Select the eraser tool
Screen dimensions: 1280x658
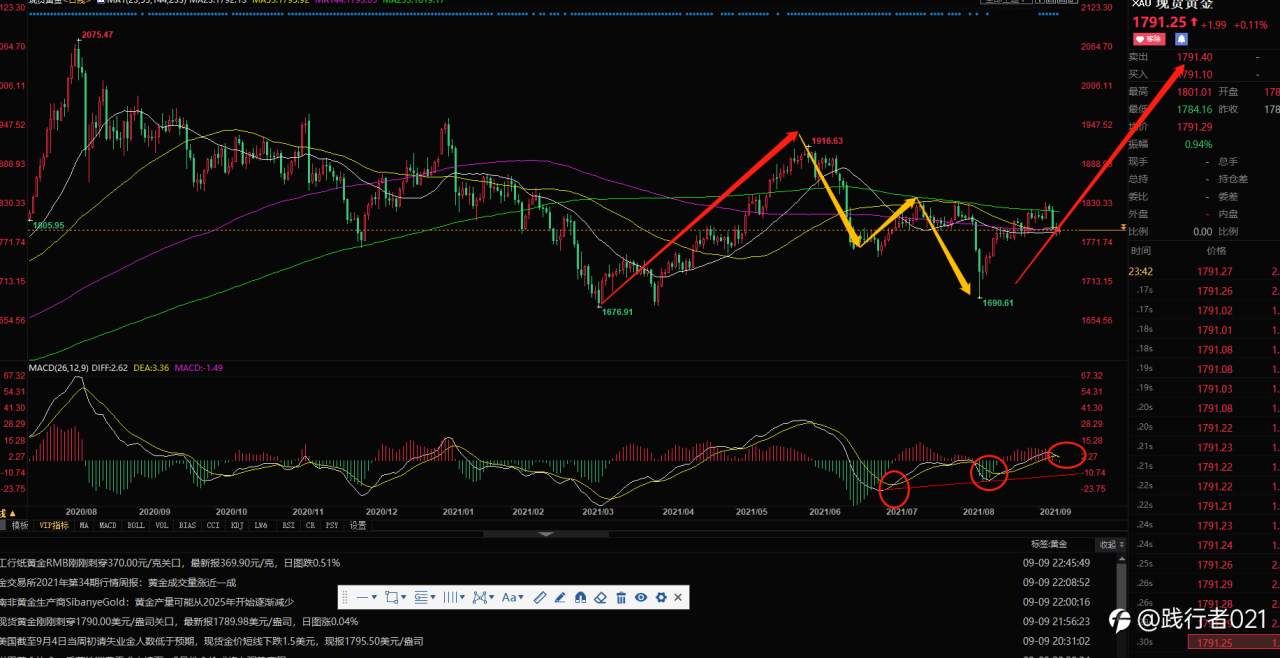(x=600, y=597)
